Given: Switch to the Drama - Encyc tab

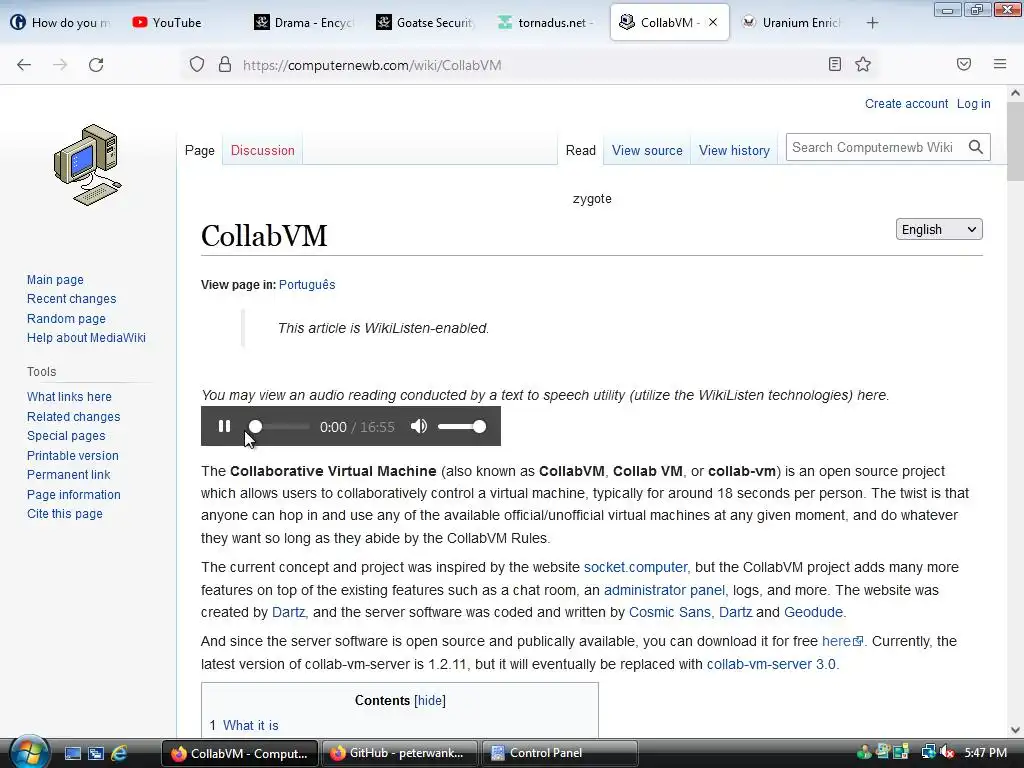Looking at the screenshot, I should (x=304, y=23).
